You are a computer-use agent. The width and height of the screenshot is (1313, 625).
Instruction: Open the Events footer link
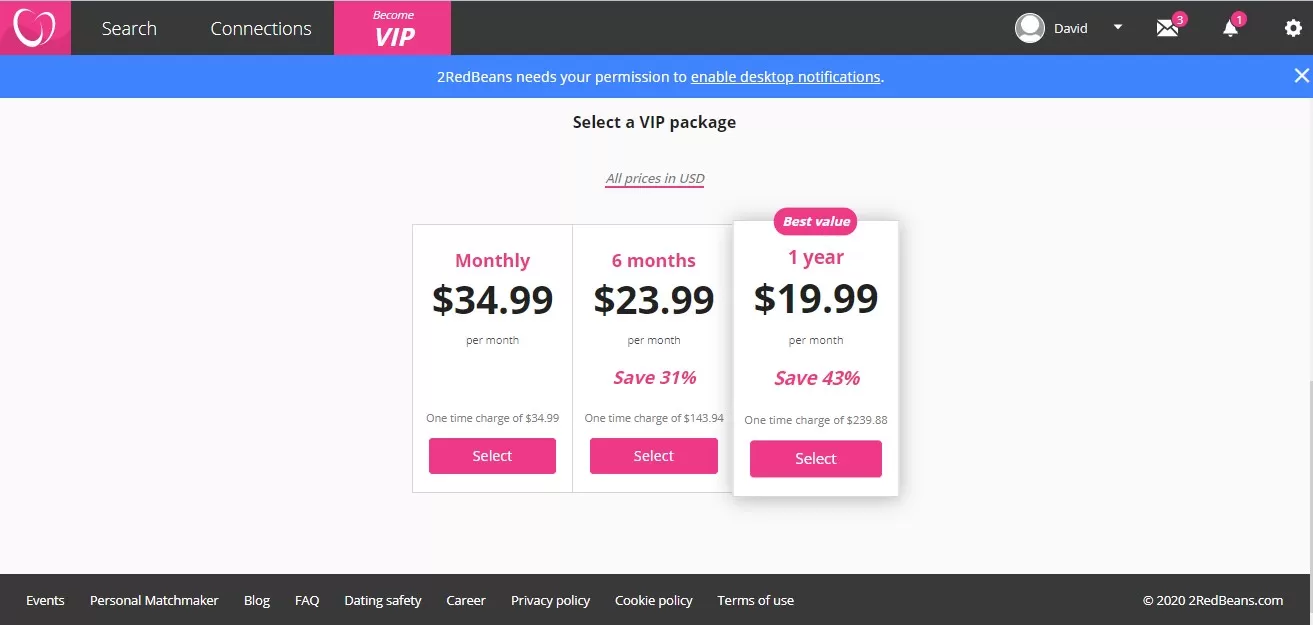tap(45, 601)
